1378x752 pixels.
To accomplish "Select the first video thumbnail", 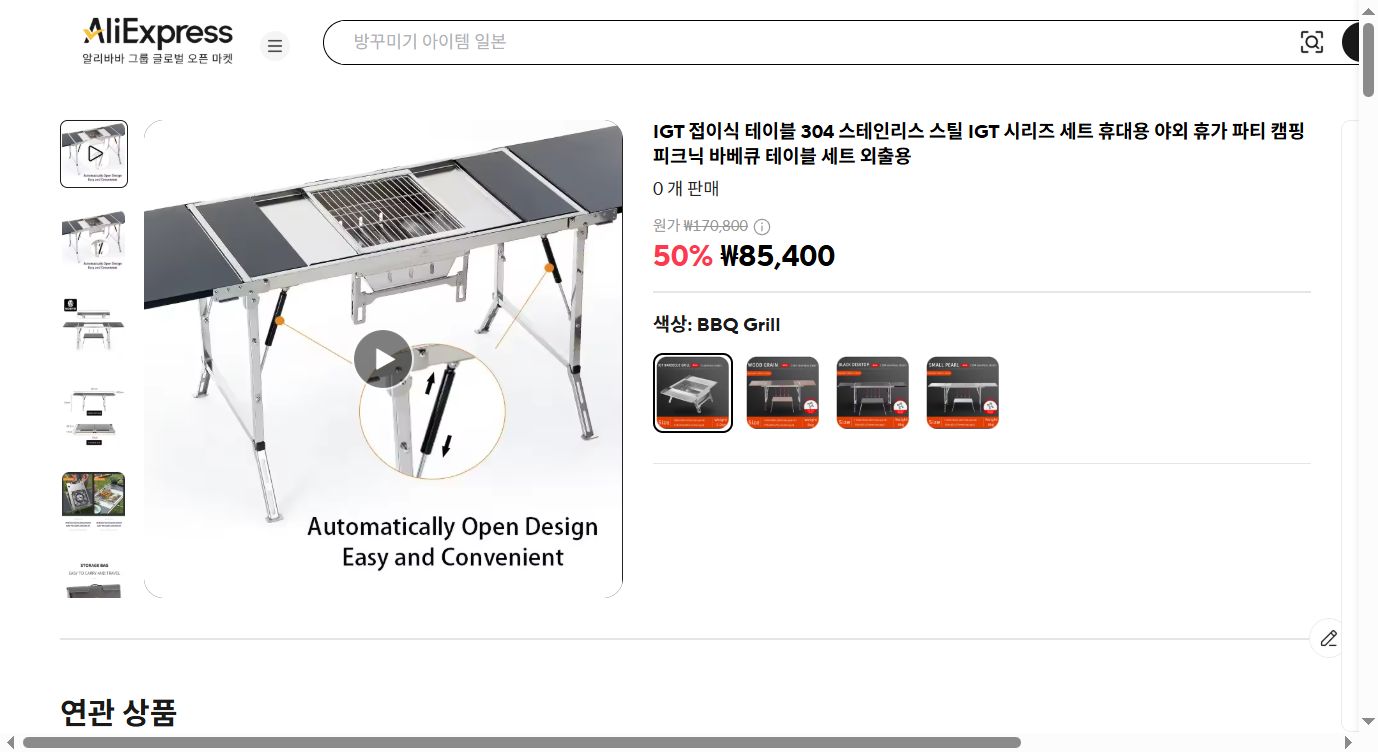I will point(94,154).
